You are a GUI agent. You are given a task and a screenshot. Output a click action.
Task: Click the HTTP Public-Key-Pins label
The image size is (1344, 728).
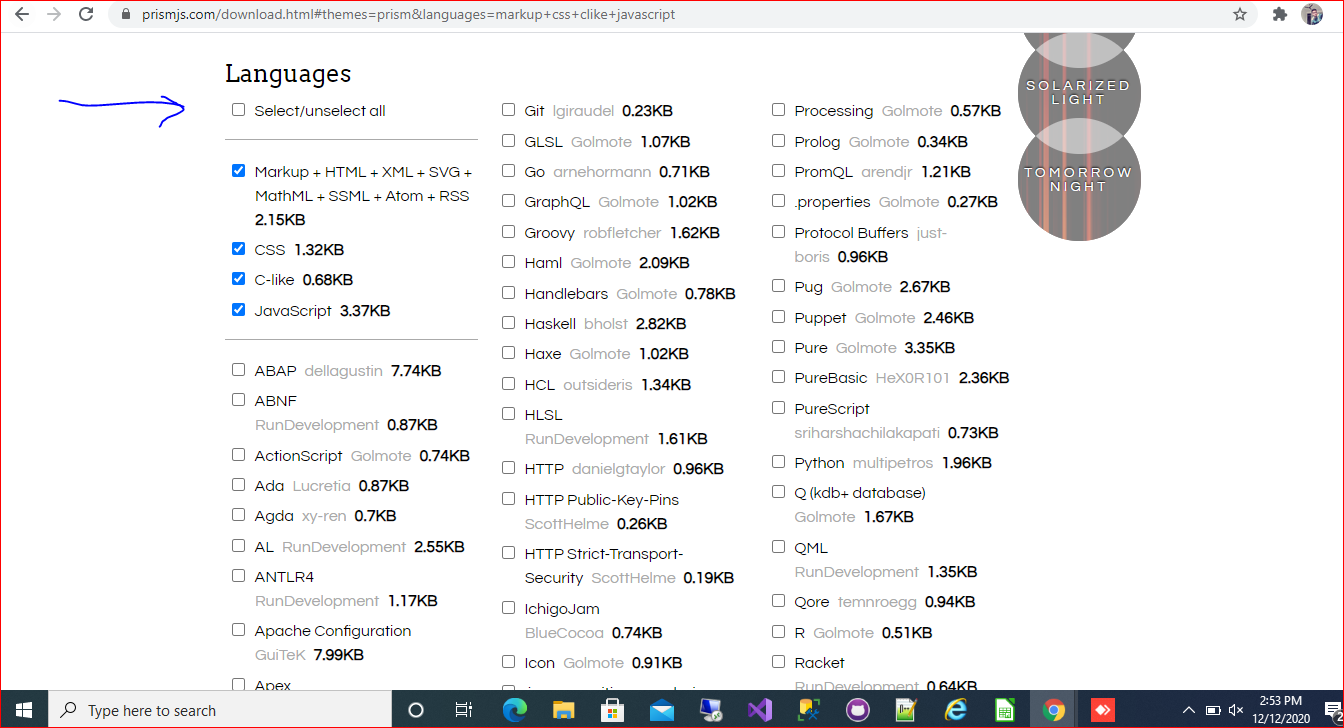click(x=602, y=500)
